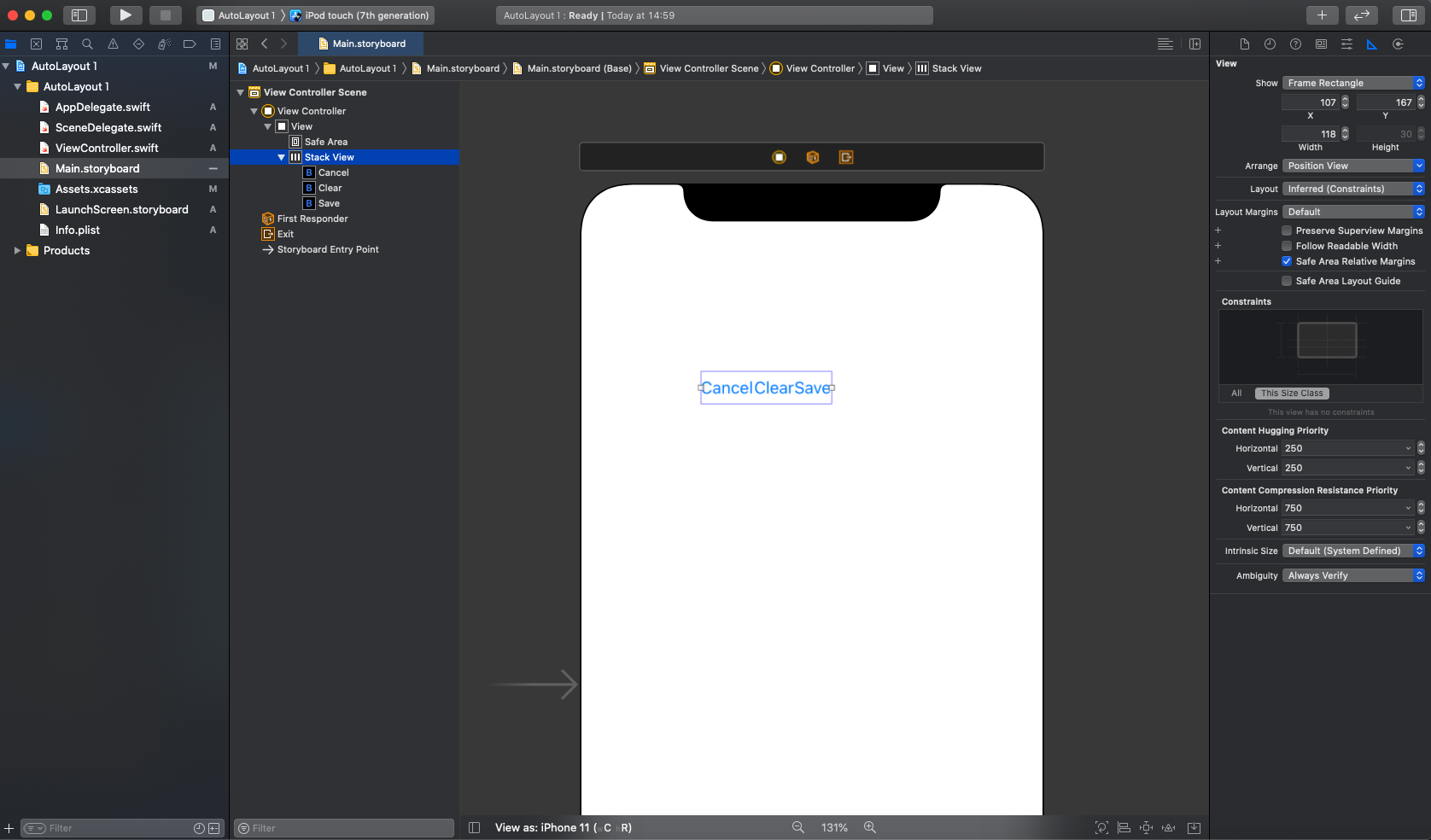Select Stack View in the jump bar

pos(949,68)
